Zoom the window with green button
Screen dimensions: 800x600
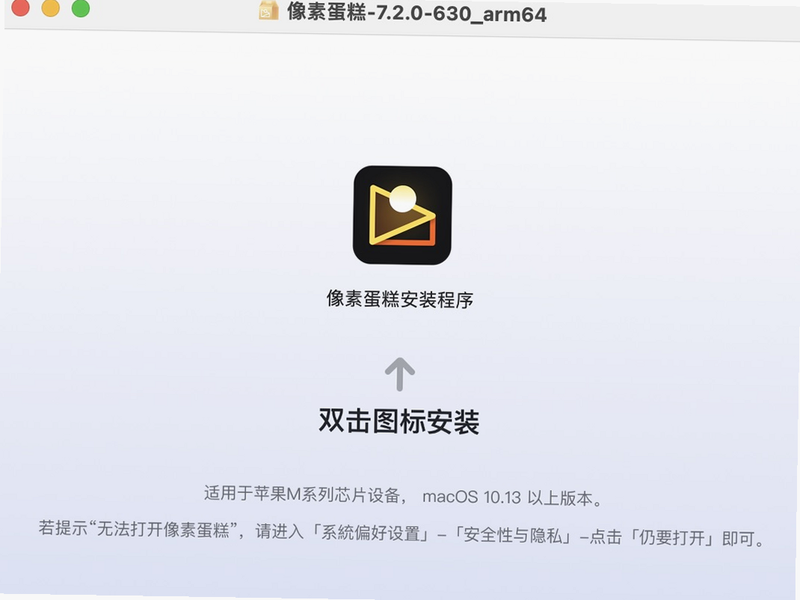81,8
